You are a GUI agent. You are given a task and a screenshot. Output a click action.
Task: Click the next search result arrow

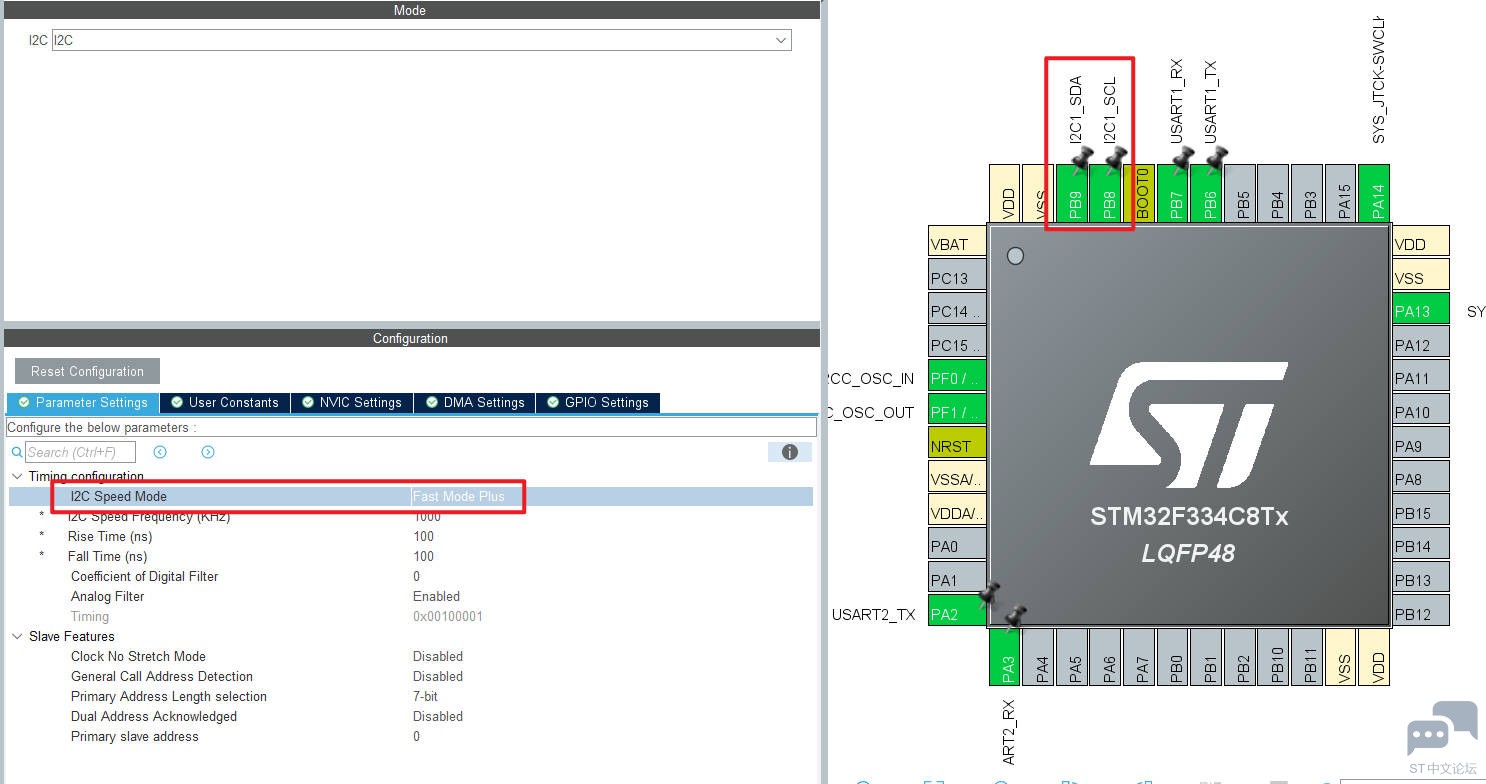point(208,452)
